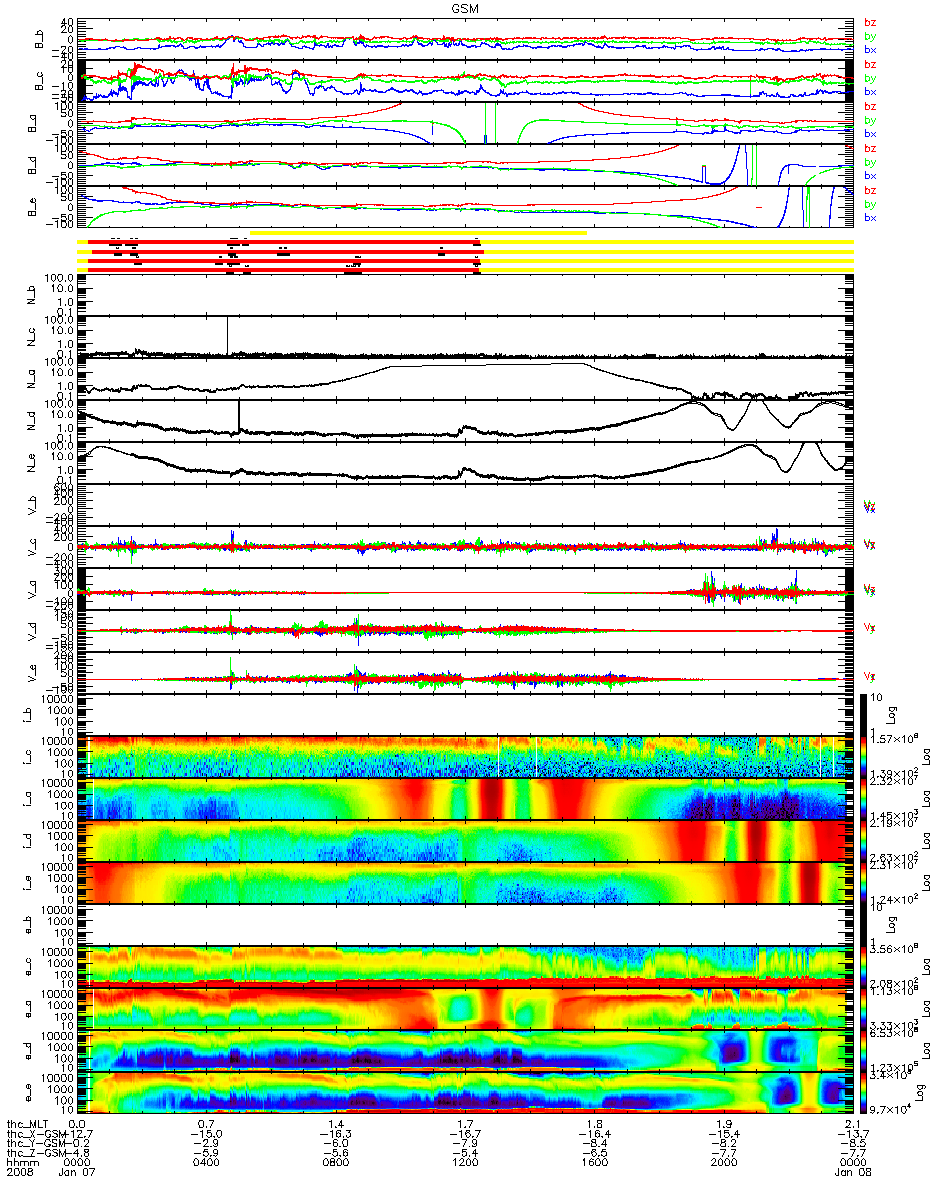The height and width of the screenshot is (1200, 930).
Task: Select the thc_MLT row label
Action: pyautogui.click(x=27, y=1124)
